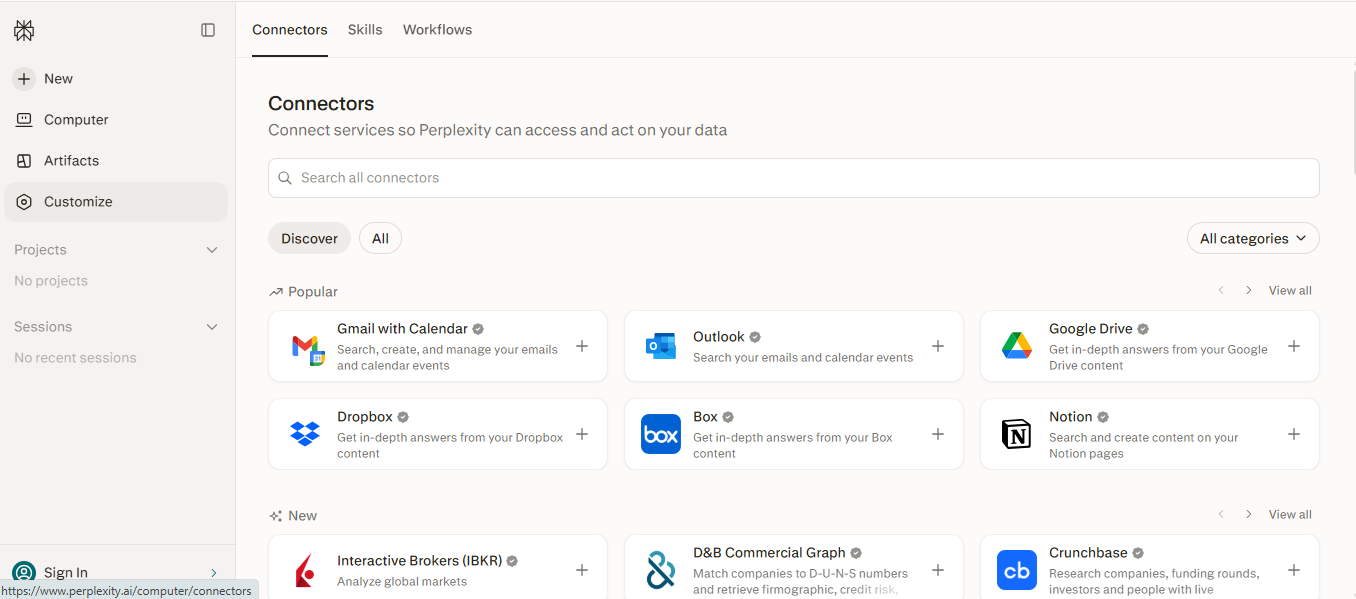Select Customize in the sidebar
This screenshot has width=1356, height=599.
coord(116,202)
